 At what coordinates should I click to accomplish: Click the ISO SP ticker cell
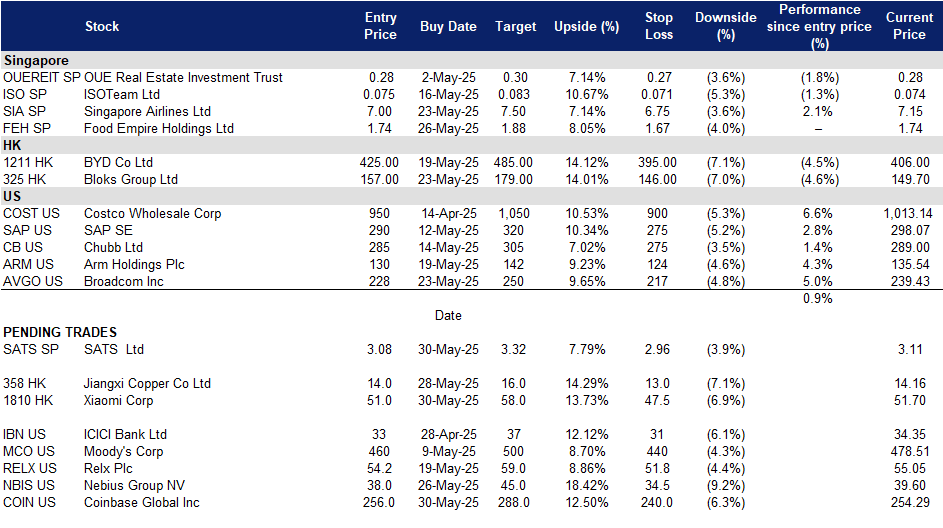[25, 94]
